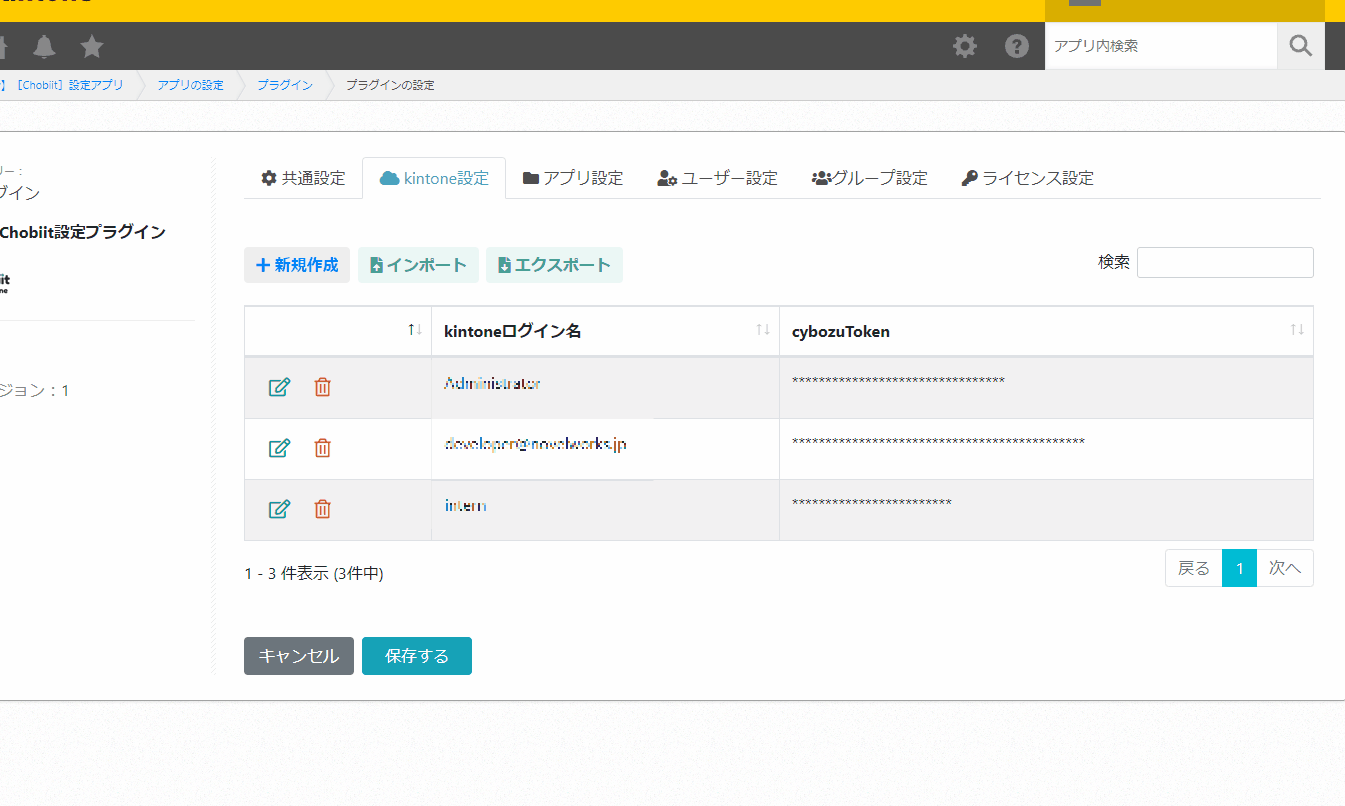Viewport: 1345px width, 806px height.
Task: Sort by the first column arrows
Action: 415,330
